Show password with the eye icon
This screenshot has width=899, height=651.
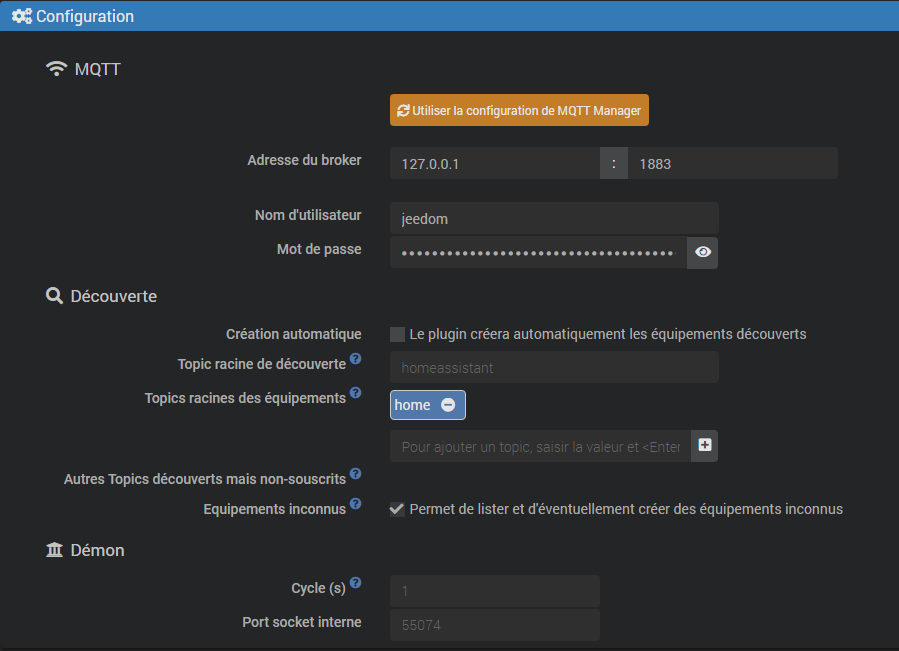(703, 253)
